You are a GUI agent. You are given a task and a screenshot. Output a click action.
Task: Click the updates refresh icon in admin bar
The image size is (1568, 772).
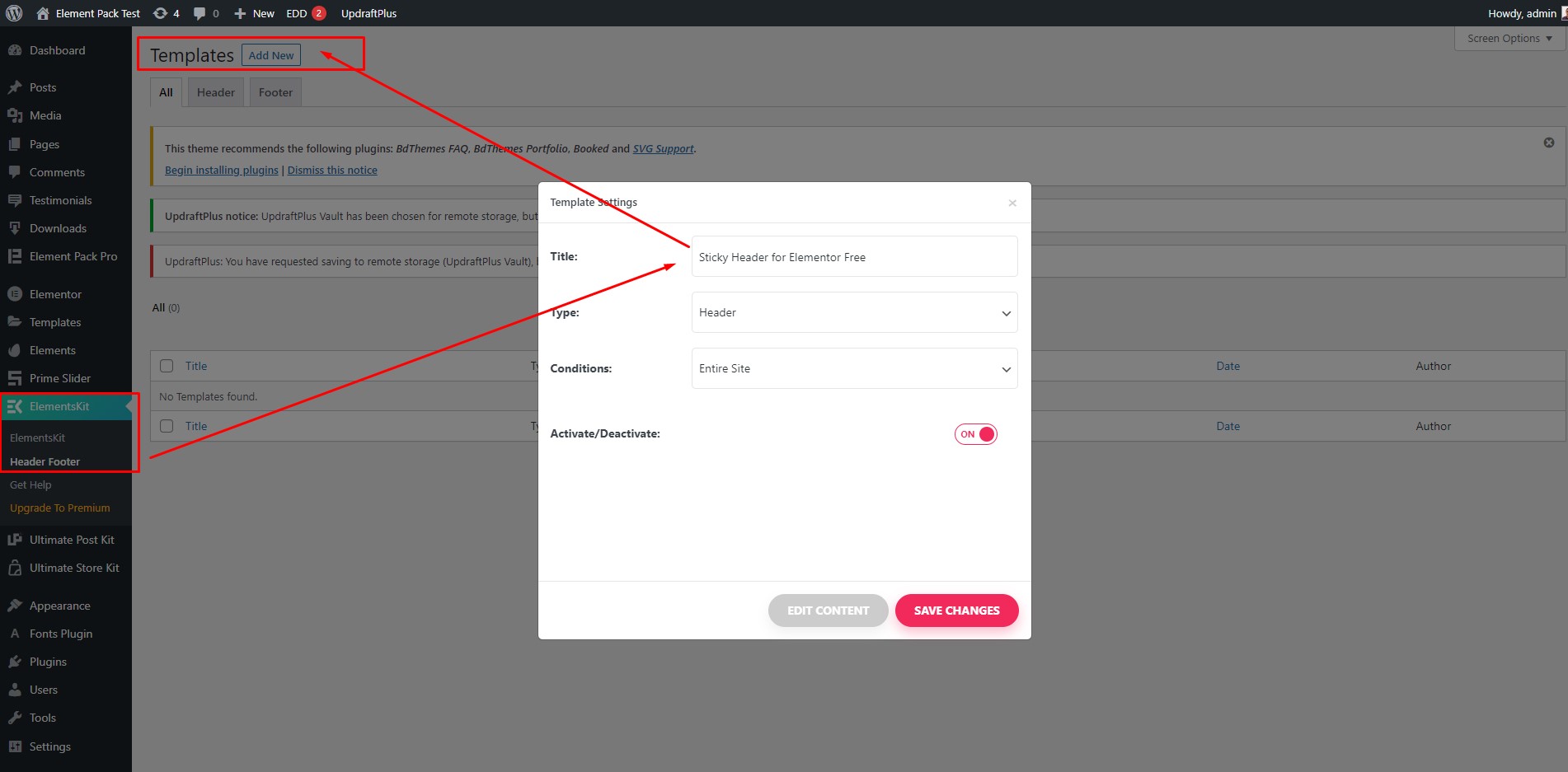pyautogui.click(x=159, y=13)
